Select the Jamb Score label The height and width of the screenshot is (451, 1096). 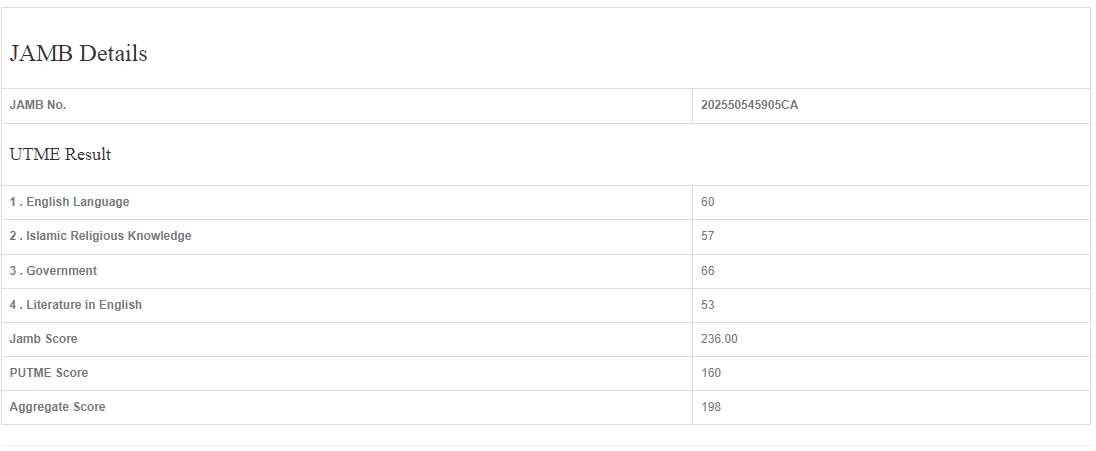click(x=43, y=339)
